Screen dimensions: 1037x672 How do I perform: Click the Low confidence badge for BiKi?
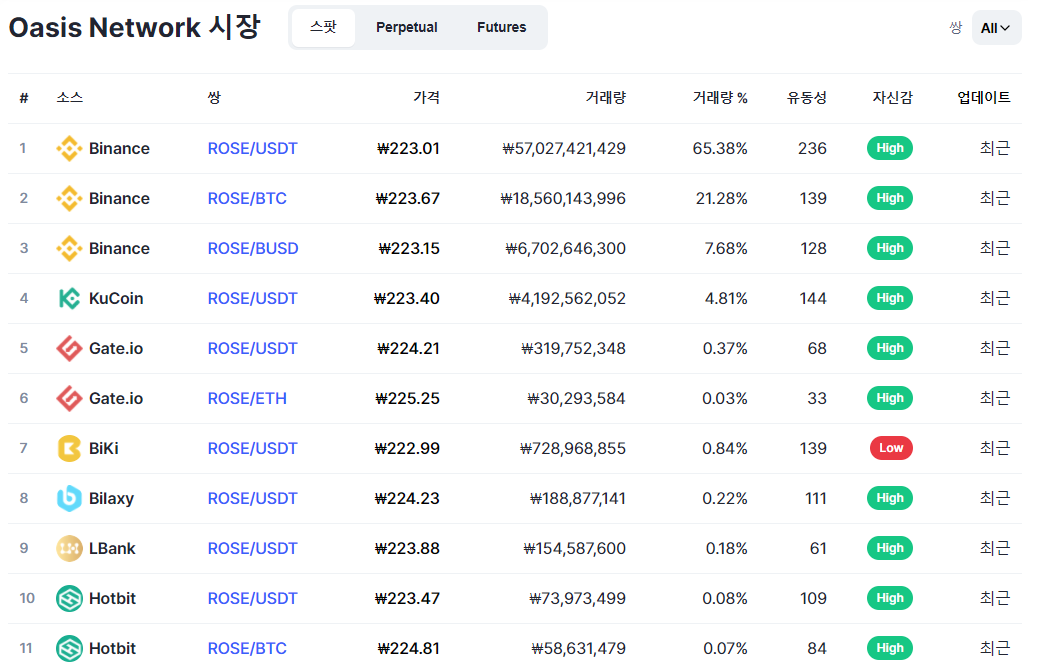click(x=891, y=448)
